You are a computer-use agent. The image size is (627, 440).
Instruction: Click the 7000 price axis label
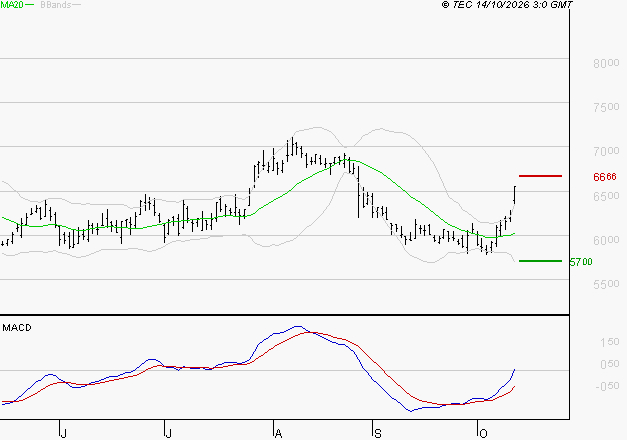pyautogui.click(x=606, y=151)
